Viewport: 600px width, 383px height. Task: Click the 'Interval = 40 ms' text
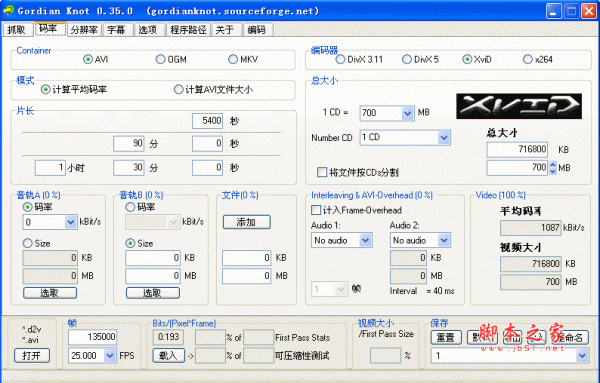422,291
